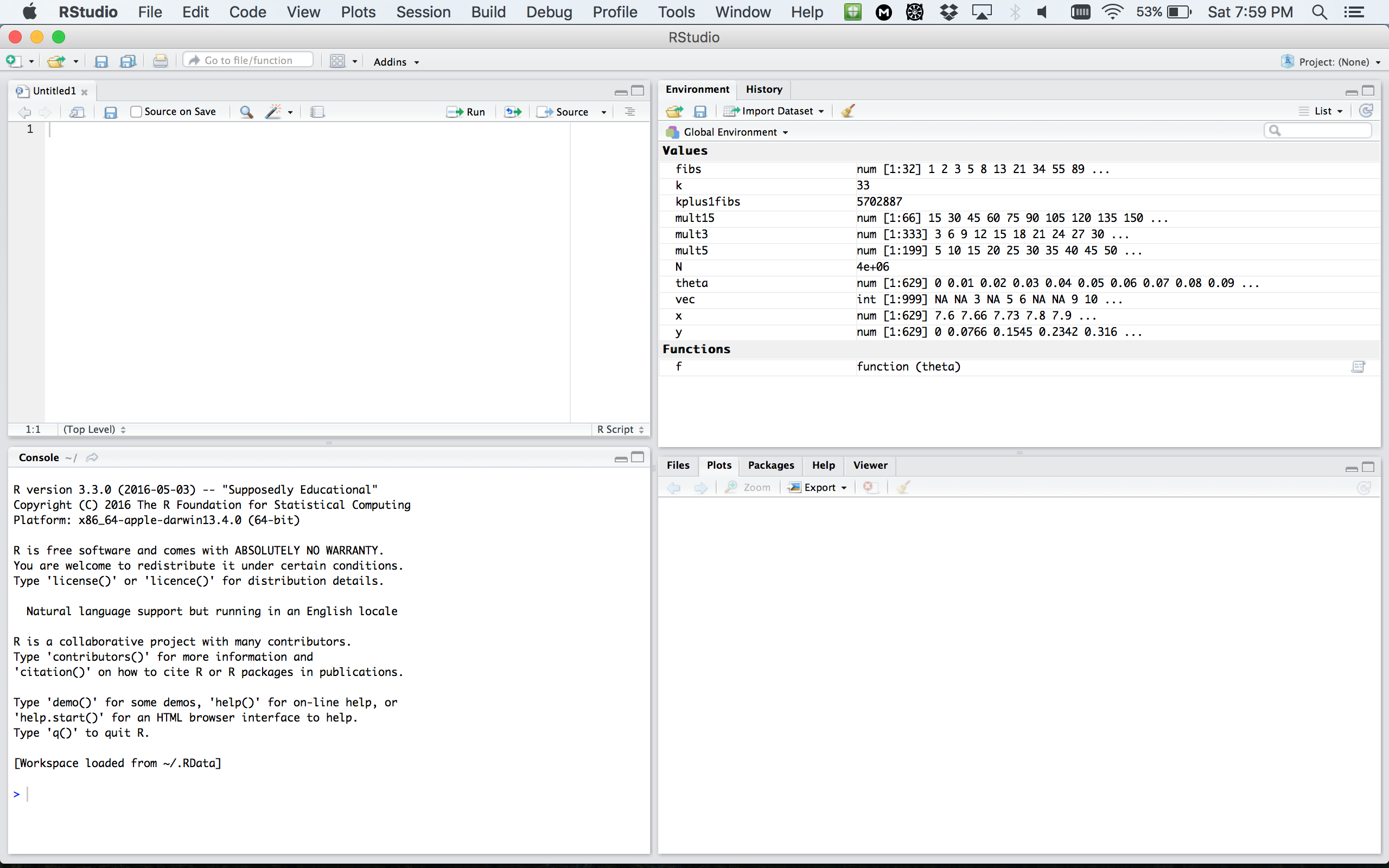This screenshot has width=1389, height=868.
Task: Open the Packages tab
Action: pyautogui.click(x=770, y=465)
